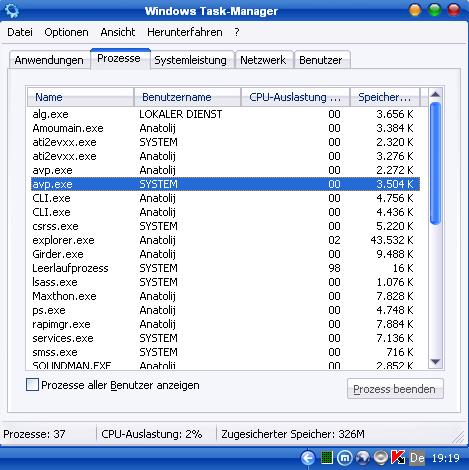Image resolution: width=469 pixels, height=470 pixels.
Task: Click the De language indicator in tray
Action: (x=417, y=458)
